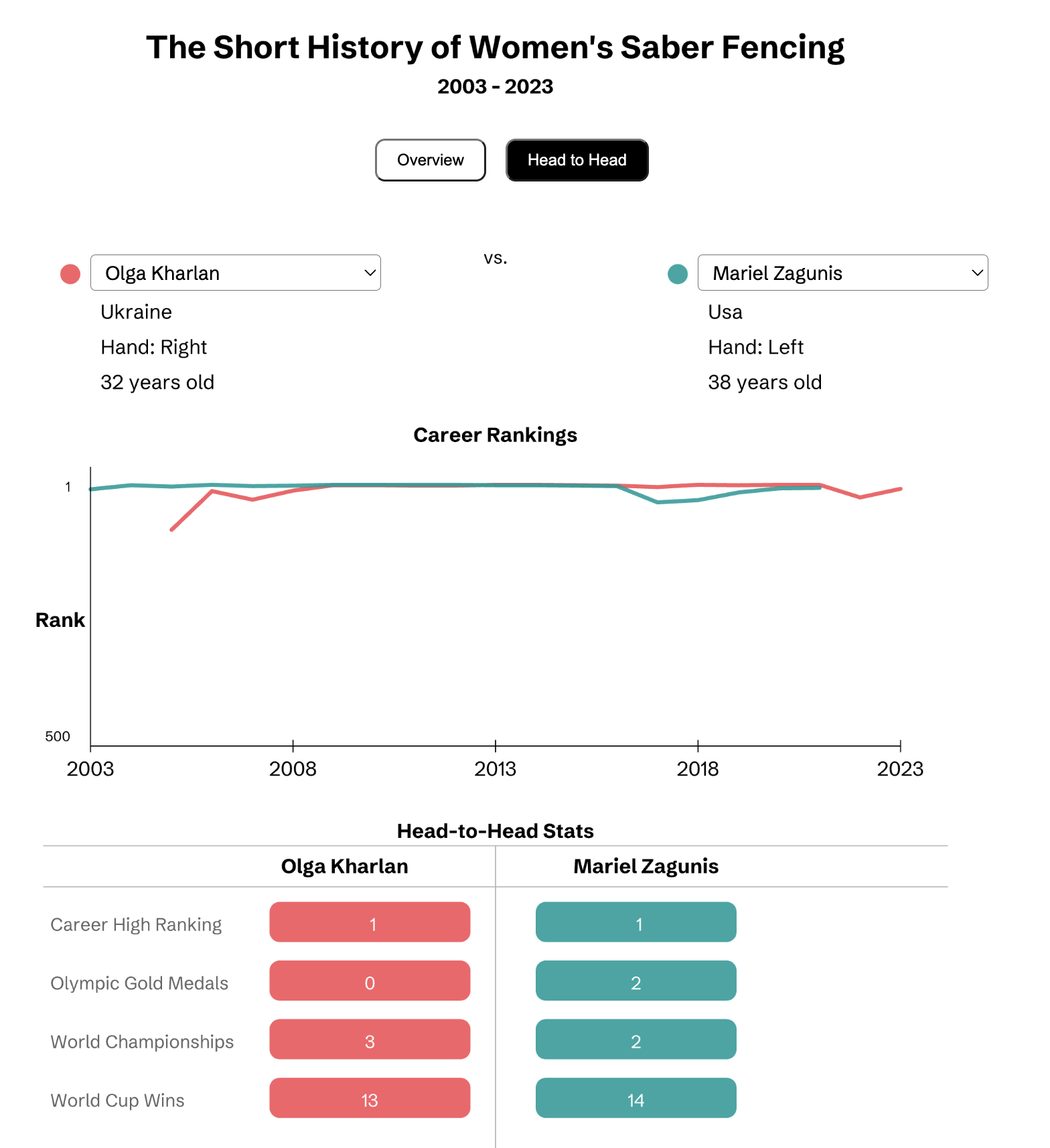The height and width of the screenshot is (1148, 1050).
Task: Click the red dot beside Olga Kharlan
Action: click(70, 274)
